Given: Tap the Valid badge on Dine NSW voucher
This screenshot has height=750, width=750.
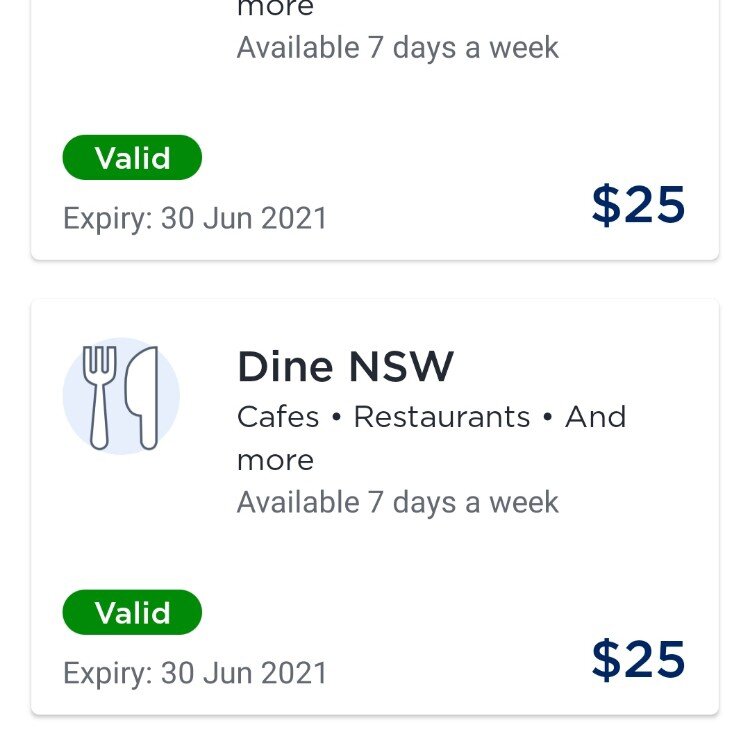Looking at the screenshot, I should point(132,613).
